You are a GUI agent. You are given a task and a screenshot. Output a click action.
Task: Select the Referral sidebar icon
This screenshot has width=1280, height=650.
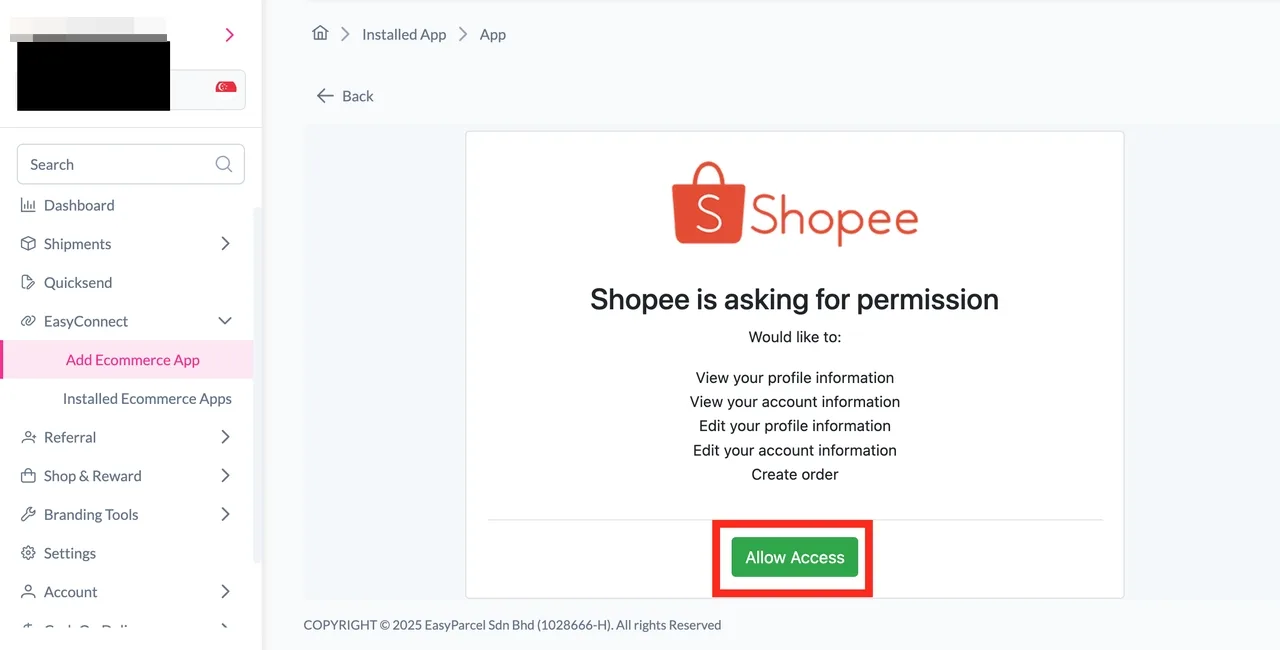click(27, 437)
